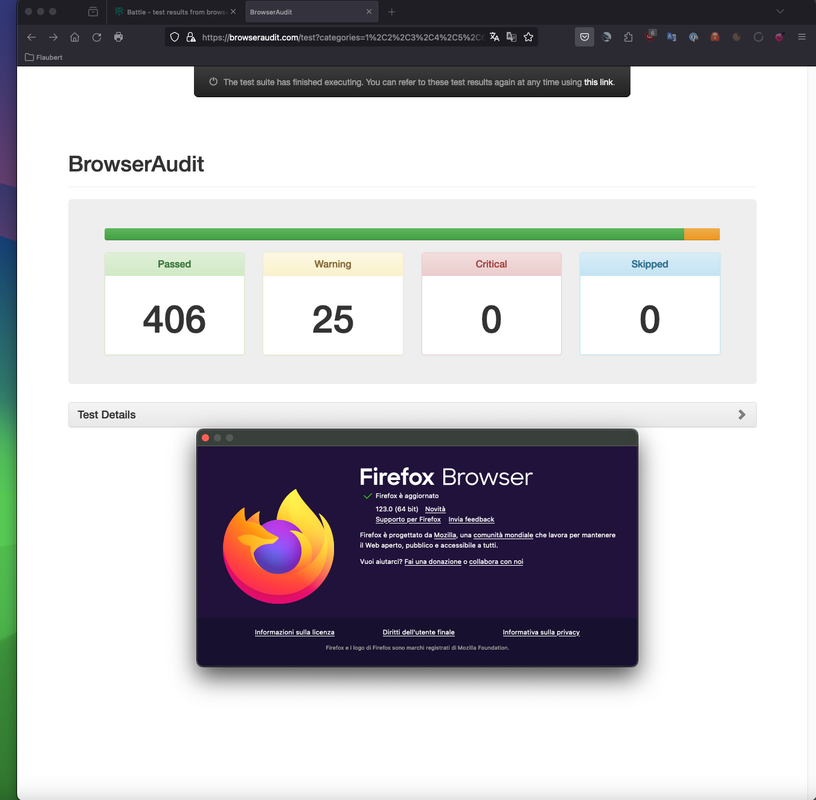Screen dimensions: 816x800
Task: Open the Firefox home page
Action: tap(75, 37)
